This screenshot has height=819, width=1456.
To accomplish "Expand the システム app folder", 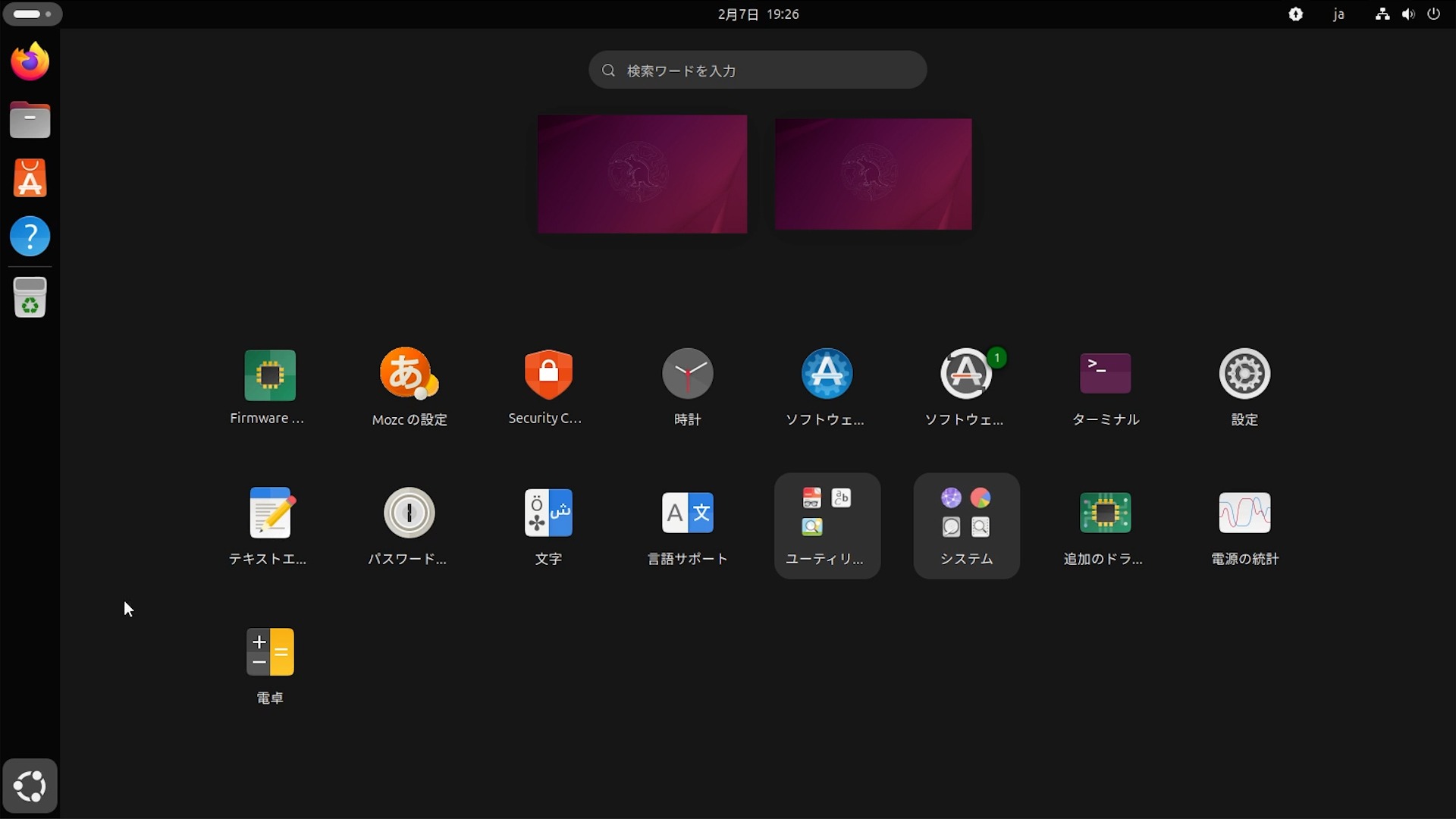I will point(966,526).
